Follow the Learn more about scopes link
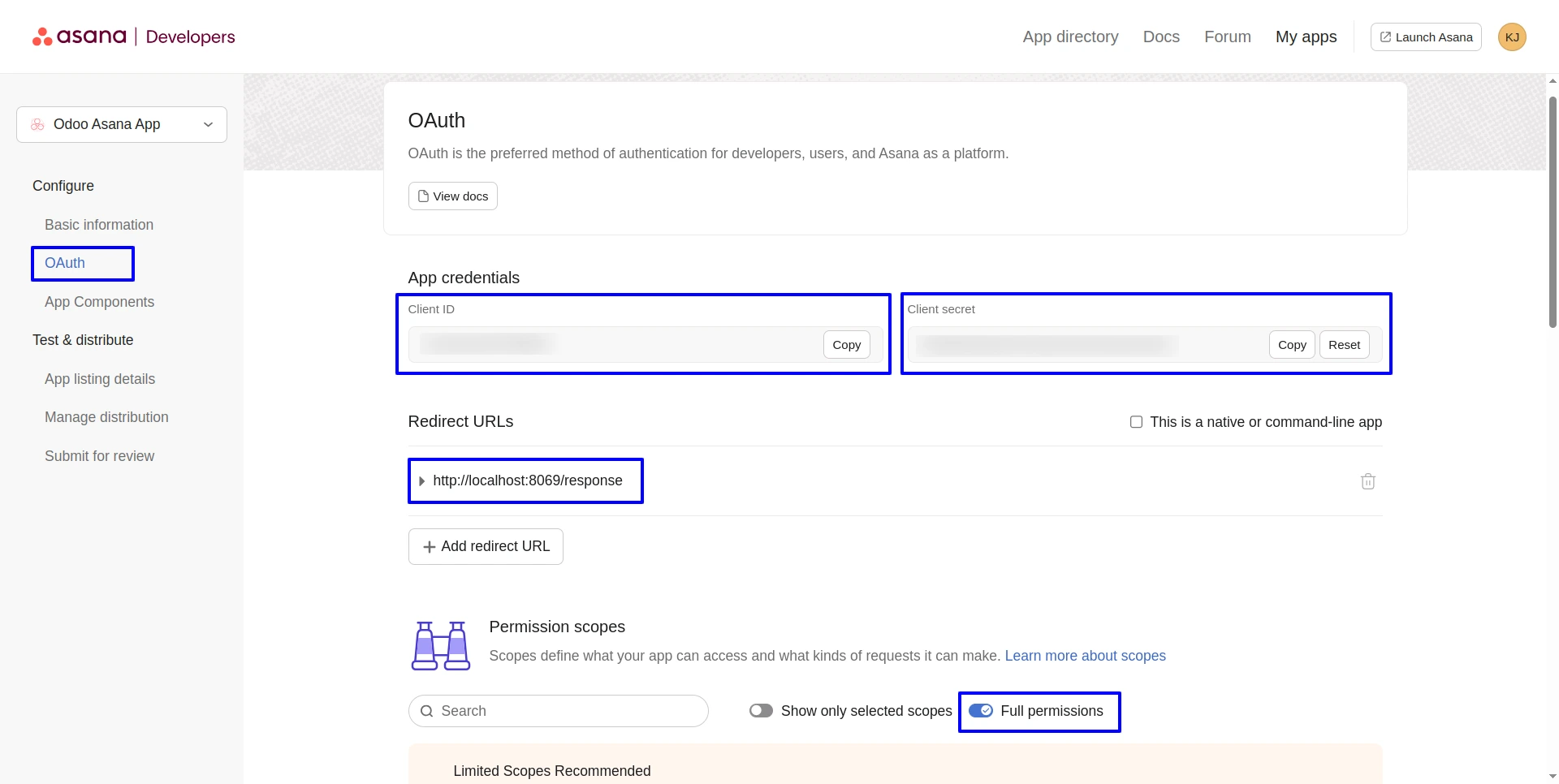This screenshot has height=784, width=1559. tap(1085, 656)
